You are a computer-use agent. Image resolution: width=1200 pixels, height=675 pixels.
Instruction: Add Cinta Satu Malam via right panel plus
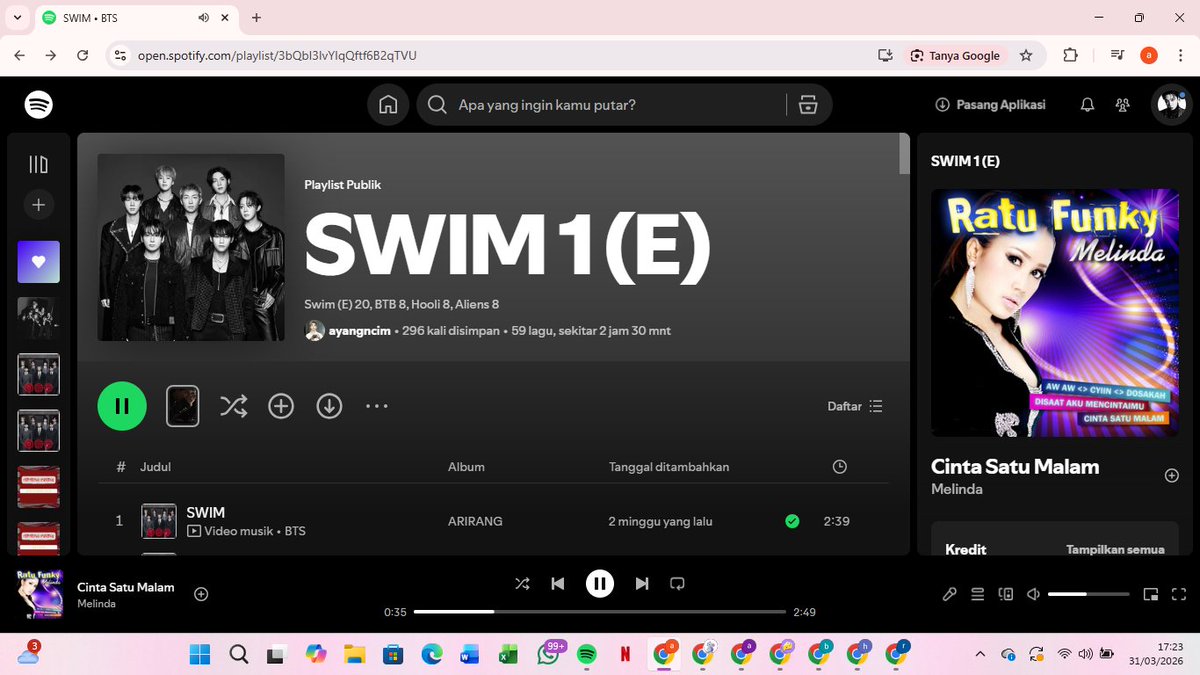click(x=1172, y=476)
